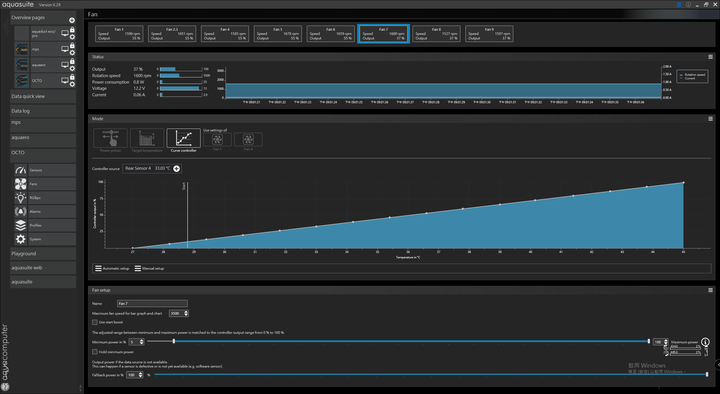Open the aquaero overview page thumbnail
This screenshot has width=720, height=394.
(x=22, y=64)
